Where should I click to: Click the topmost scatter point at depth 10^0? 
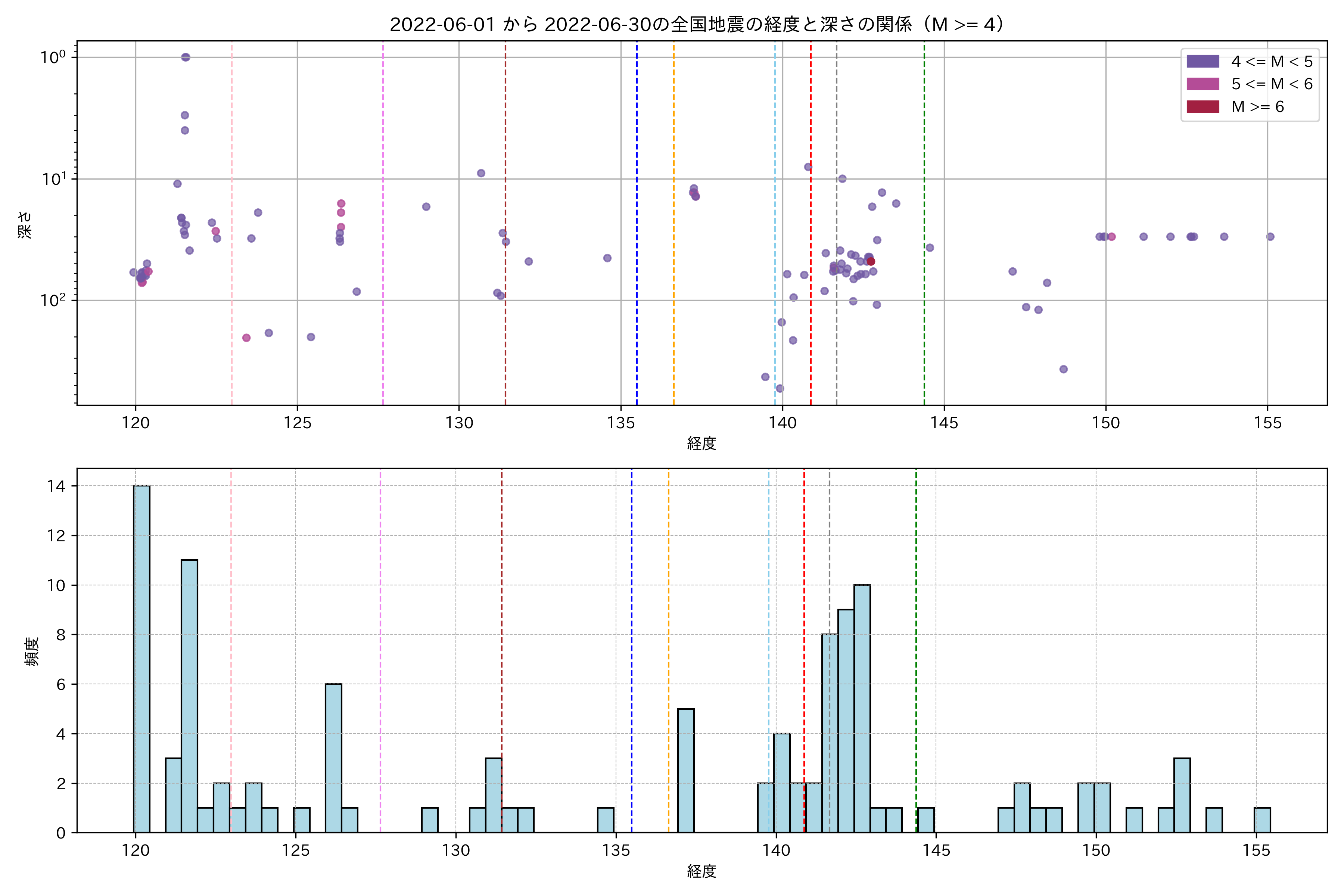pos(186,57)
